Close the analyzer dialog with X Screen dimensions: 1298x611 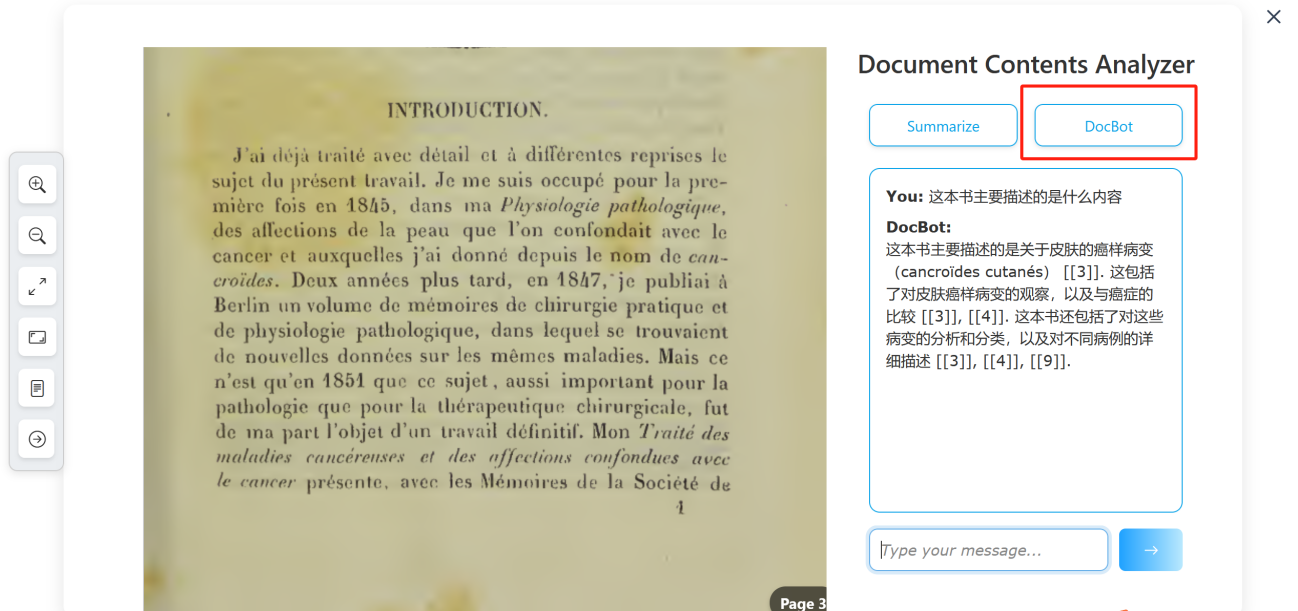pos(1273,17)
